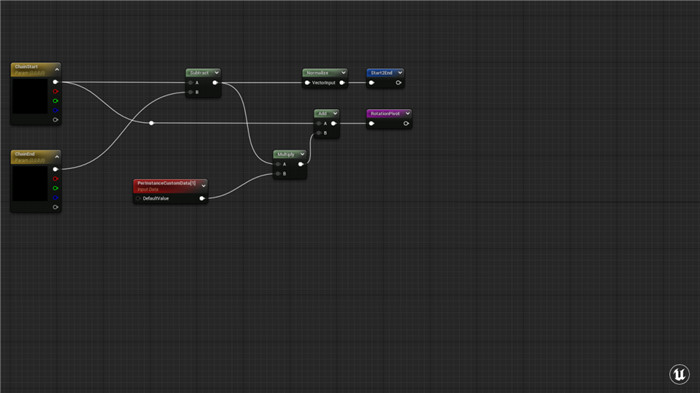Collapse the ChainStart parameter node
This screenshot has height=393, width=700.
coord(57,69)
